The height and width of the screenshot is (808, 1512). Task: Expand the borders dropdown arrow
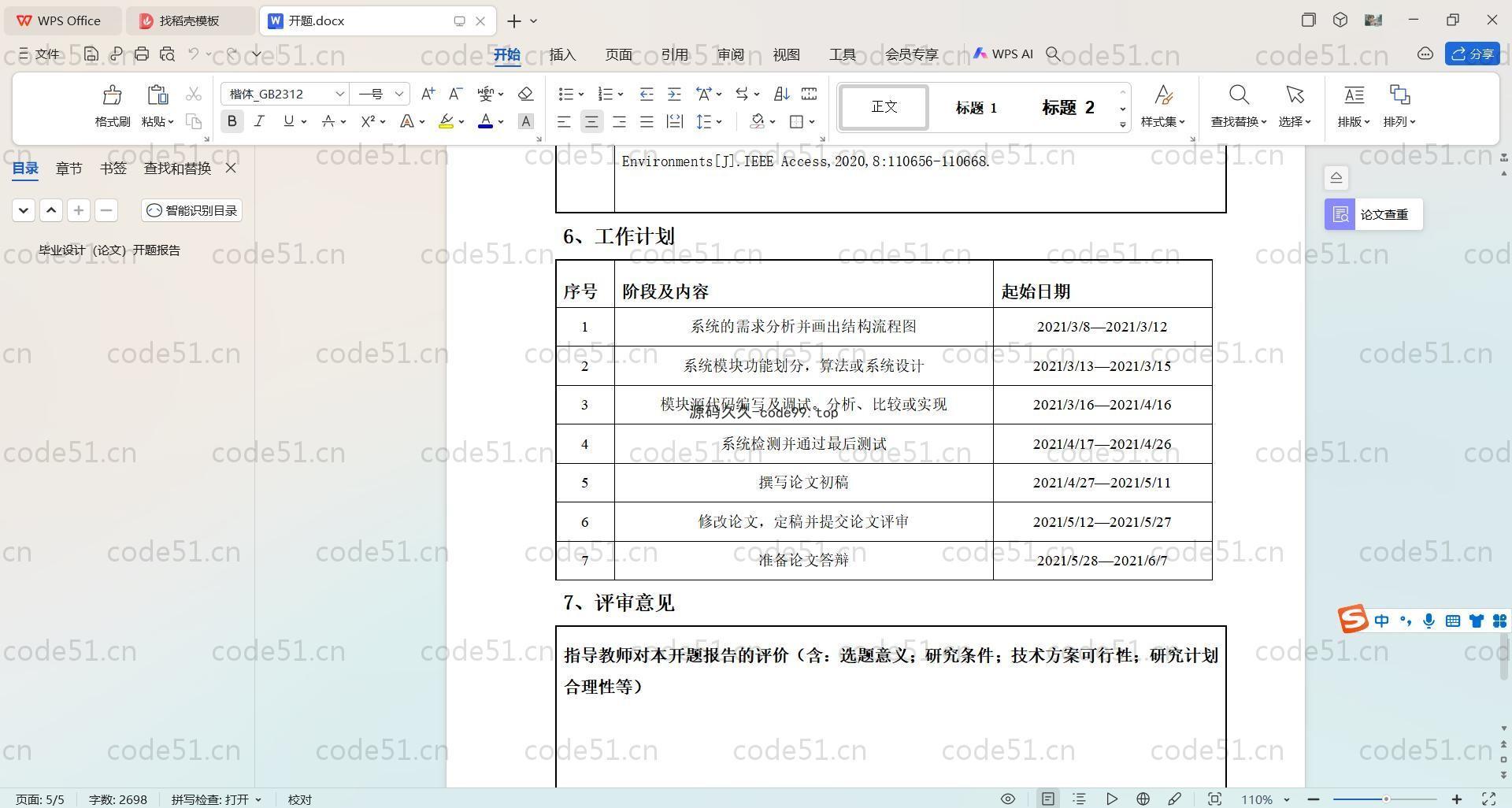pyautogui.click(x=811, y=121)
